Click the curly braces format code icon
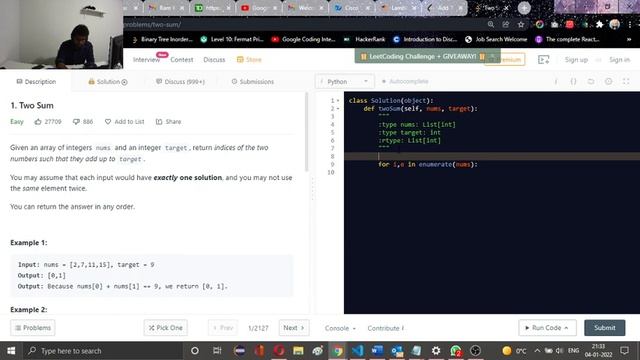The height and width of the screenshot is (360, 640). point(573,82)
